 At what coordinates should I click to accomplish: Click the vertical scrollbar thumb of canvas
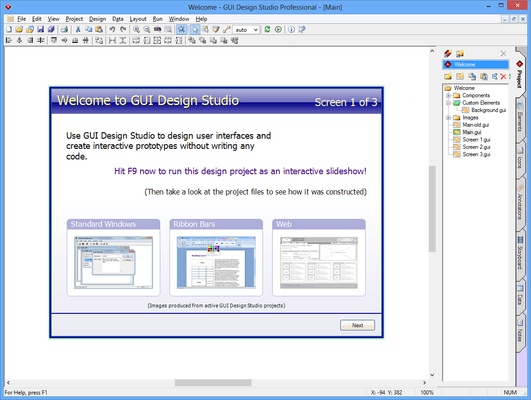[432, 209]
